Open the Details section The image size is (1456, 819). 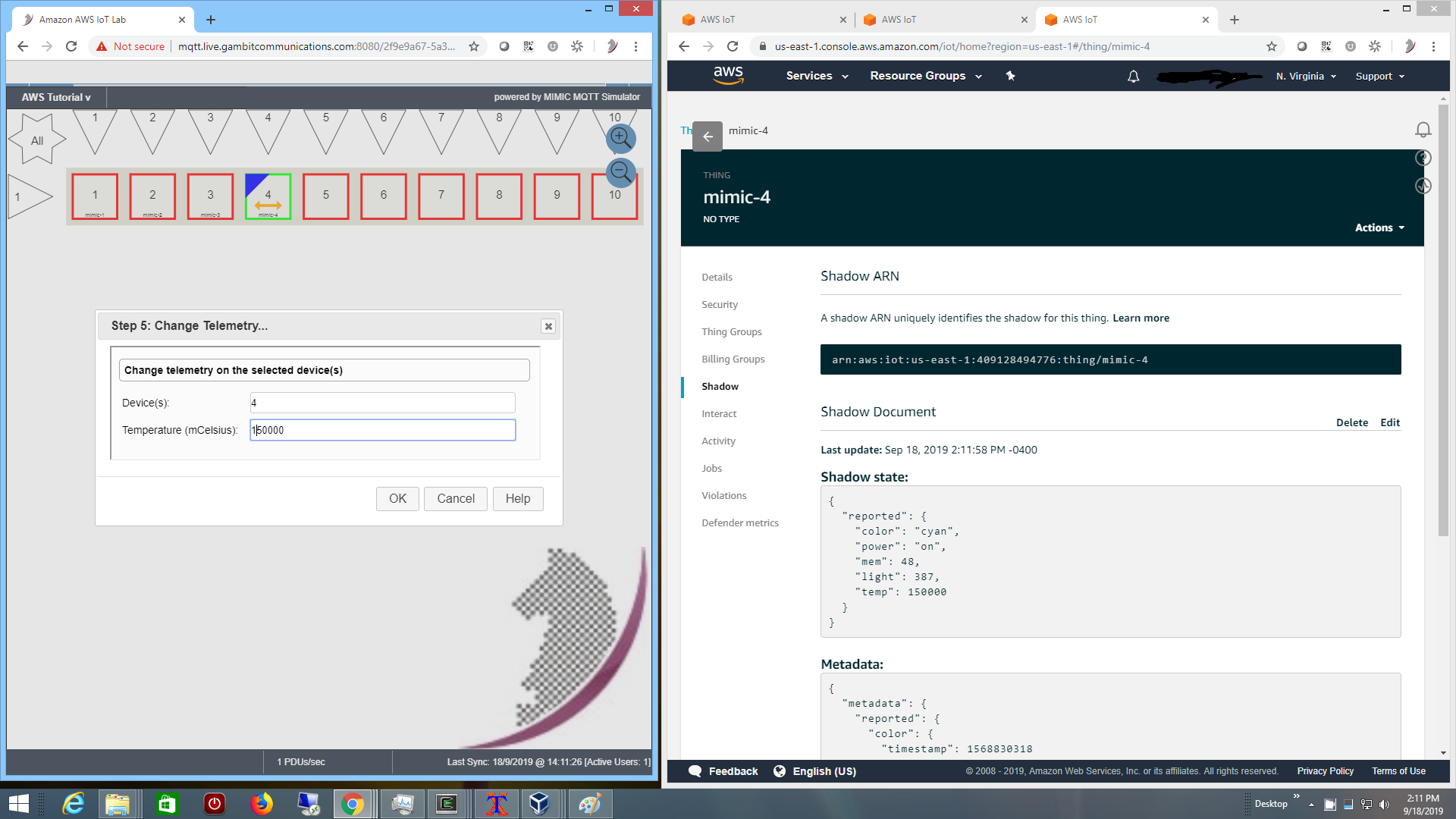717,277
